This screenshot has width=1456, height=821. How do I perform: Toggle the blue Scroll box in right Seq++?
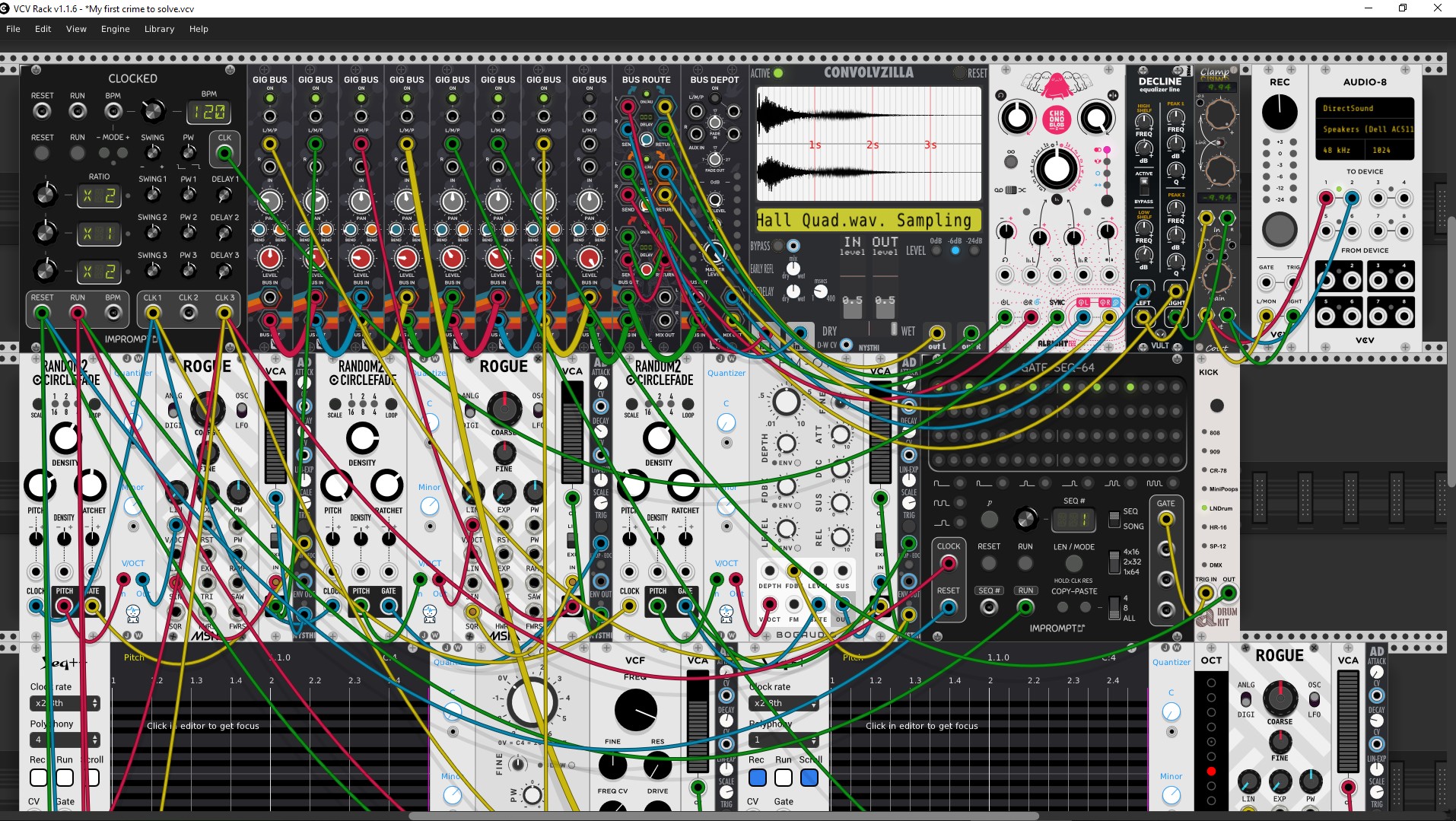pyautogui.click(x=809, y=778)
